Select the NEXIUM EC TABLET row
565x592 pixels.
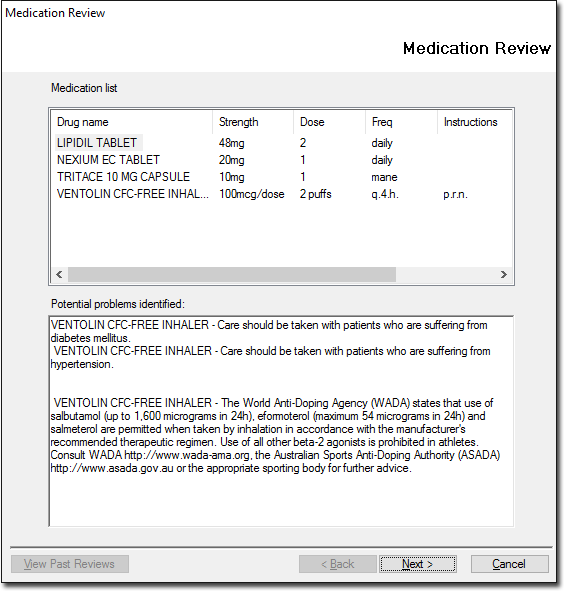click(281, 160)
